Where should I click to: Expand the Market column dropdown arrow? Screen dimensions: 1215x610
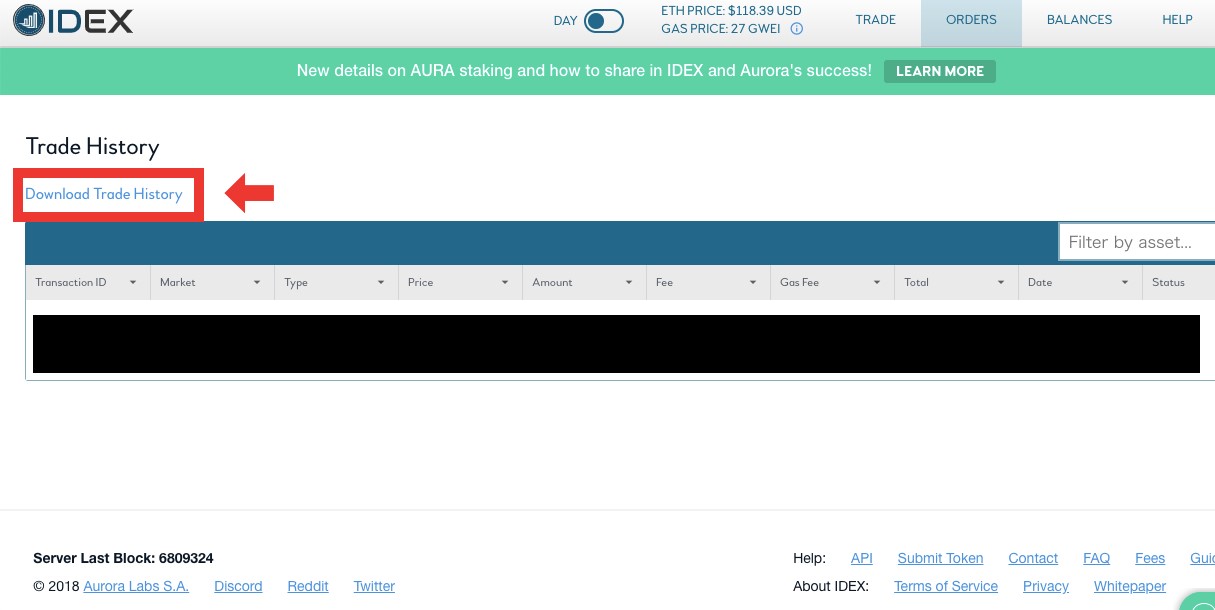tap(257, 283)
